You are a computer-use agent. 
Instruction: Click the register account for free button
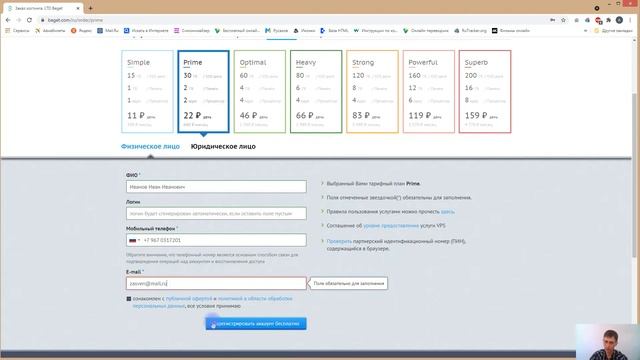tap(256, 324)
